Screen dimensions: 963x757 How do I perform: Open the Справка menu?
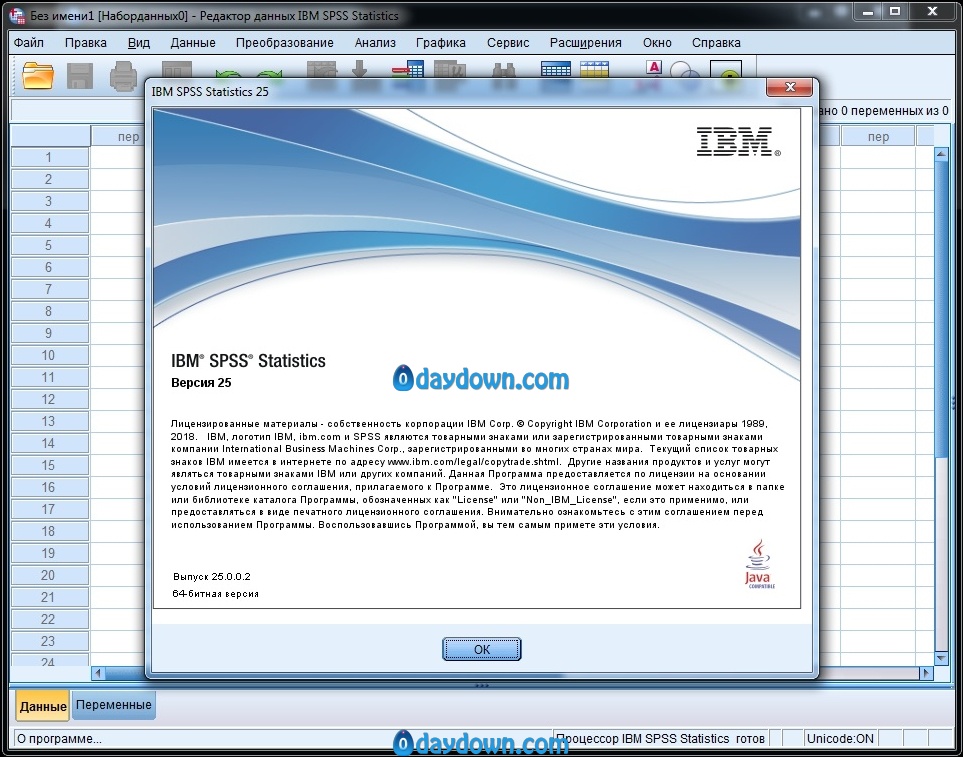pyautogui.click(x=716, y=42)
